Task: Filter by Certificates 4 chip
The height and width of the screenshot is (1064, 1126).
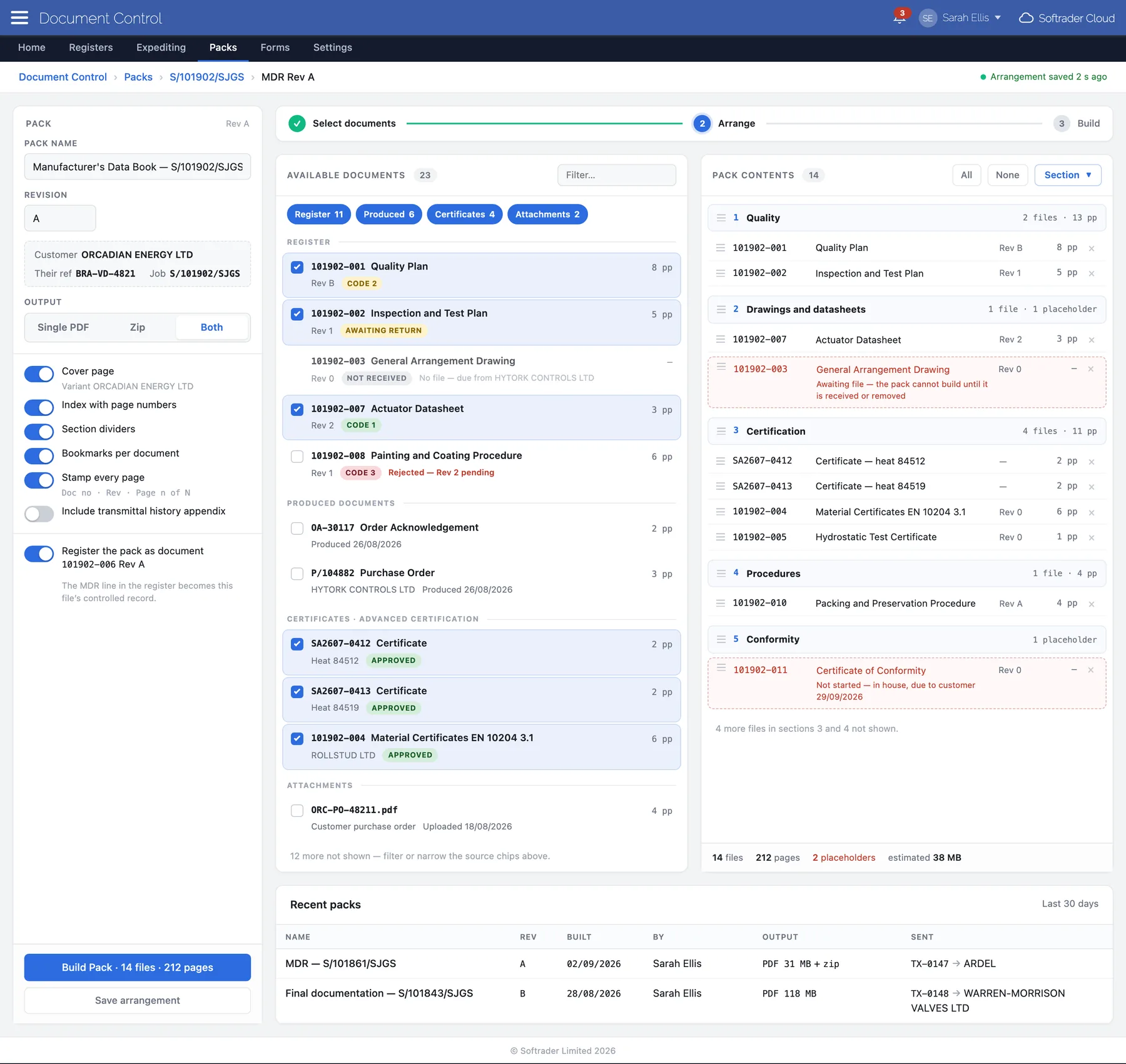Action: click(x=465, y=215)
